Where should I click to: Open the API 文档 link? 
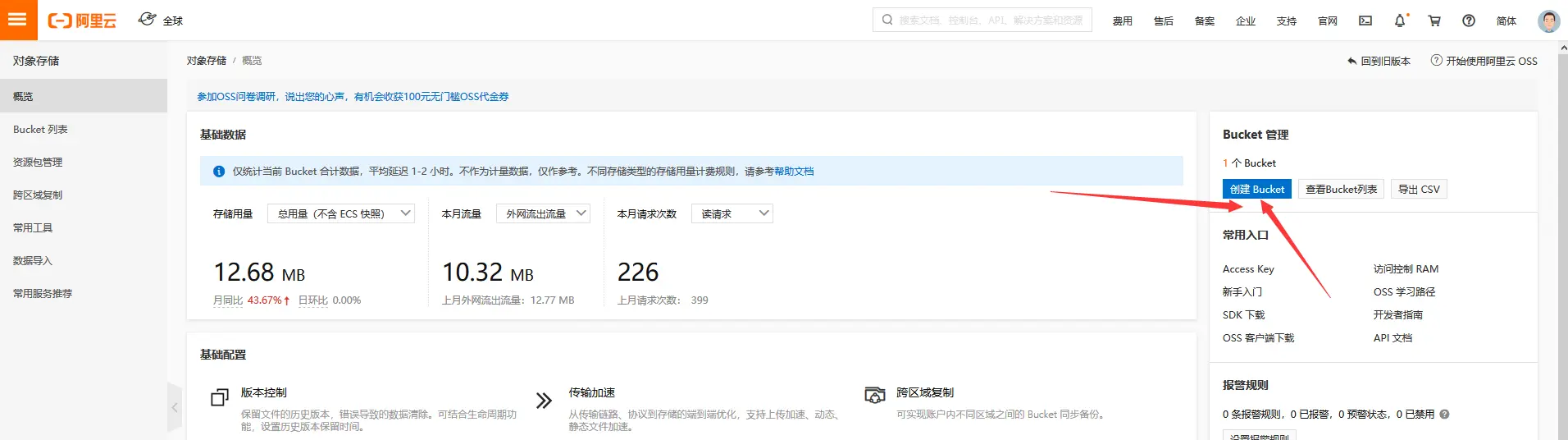[1393, 338]
